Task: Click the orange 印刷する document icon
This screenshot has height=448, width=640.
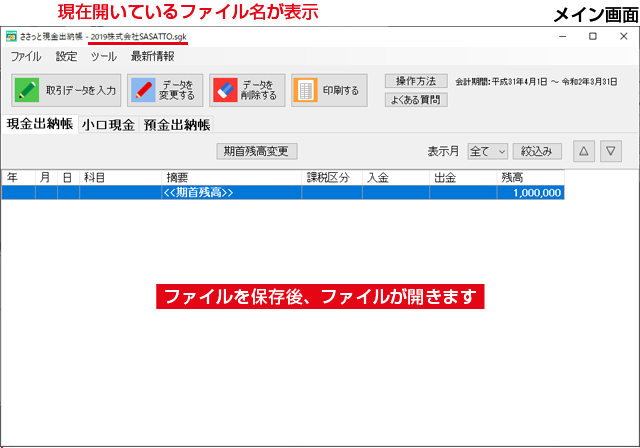Action: [x=306, y=90]
